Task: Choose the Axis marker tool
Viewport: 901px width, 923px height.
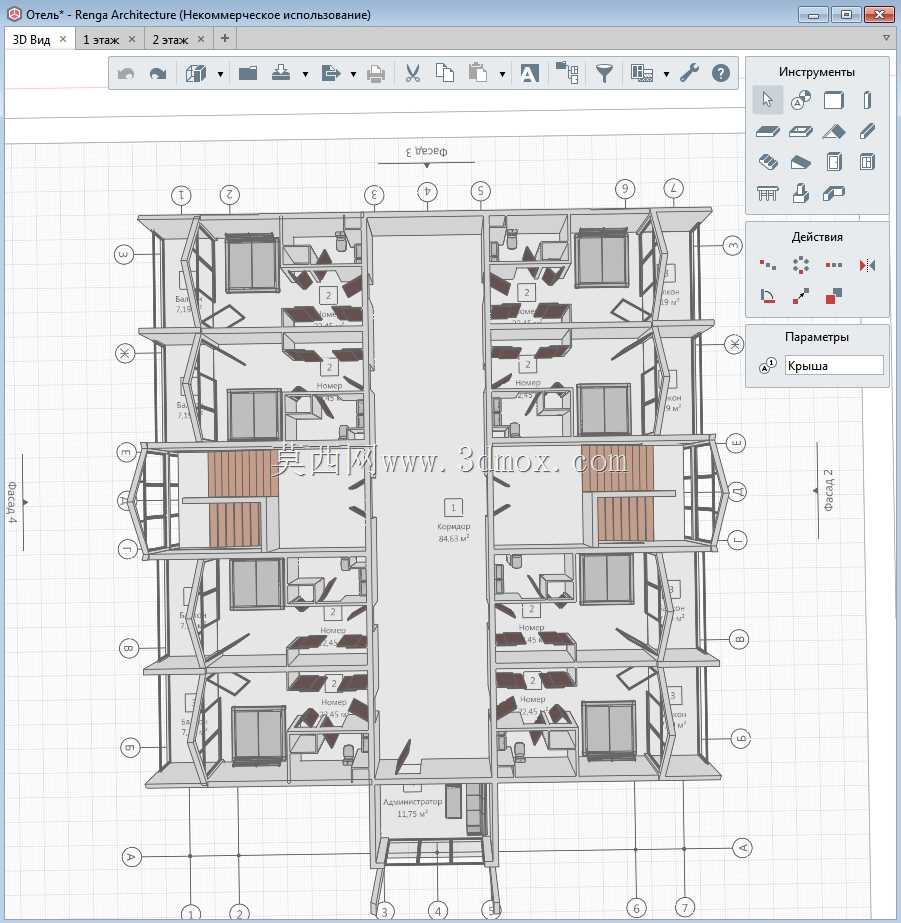Action: pos(800,99)
